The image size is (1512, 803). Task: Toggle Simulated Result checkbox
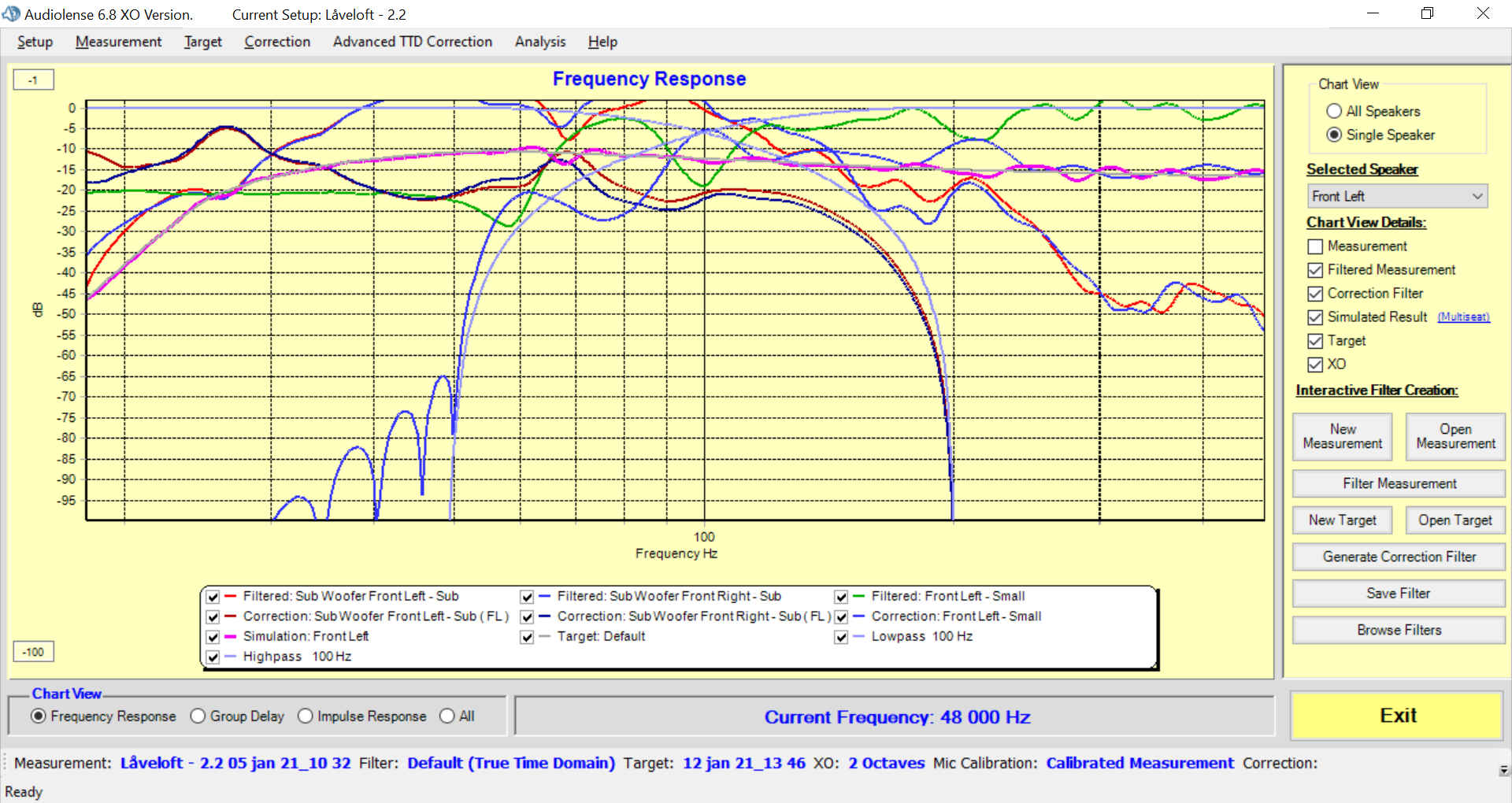(x=1315, y=317)
